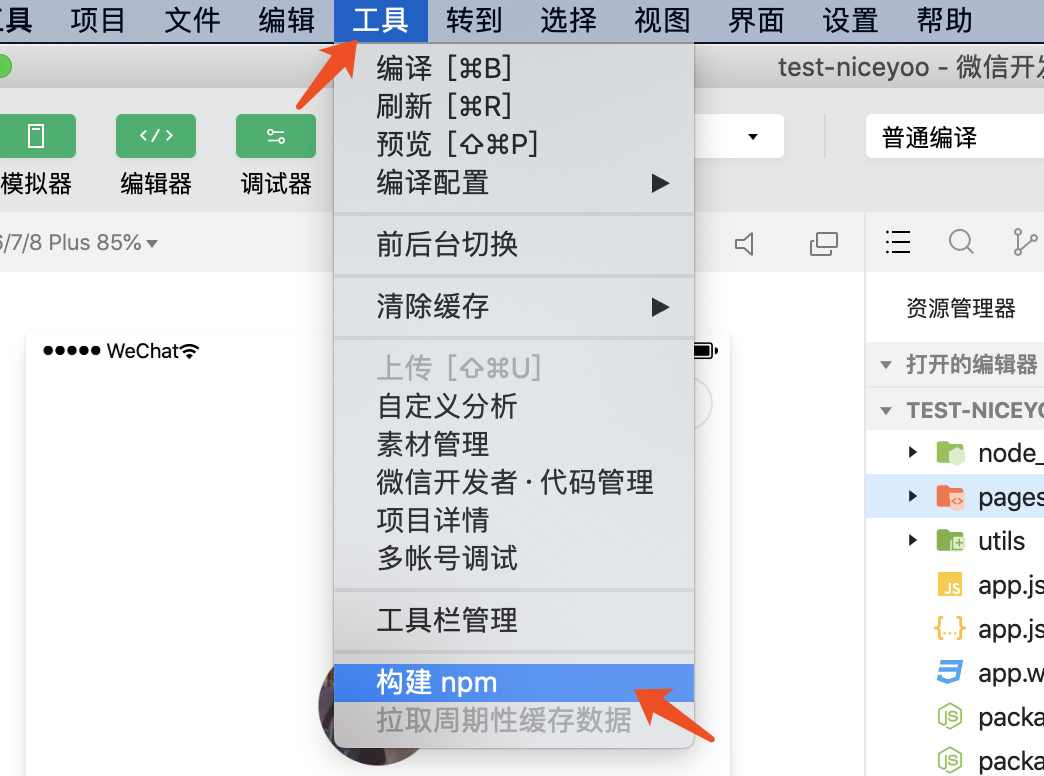Open the source control branch icon
Image resolution: width=1044 pixels, height=776 pixels.
[1025, 242]
